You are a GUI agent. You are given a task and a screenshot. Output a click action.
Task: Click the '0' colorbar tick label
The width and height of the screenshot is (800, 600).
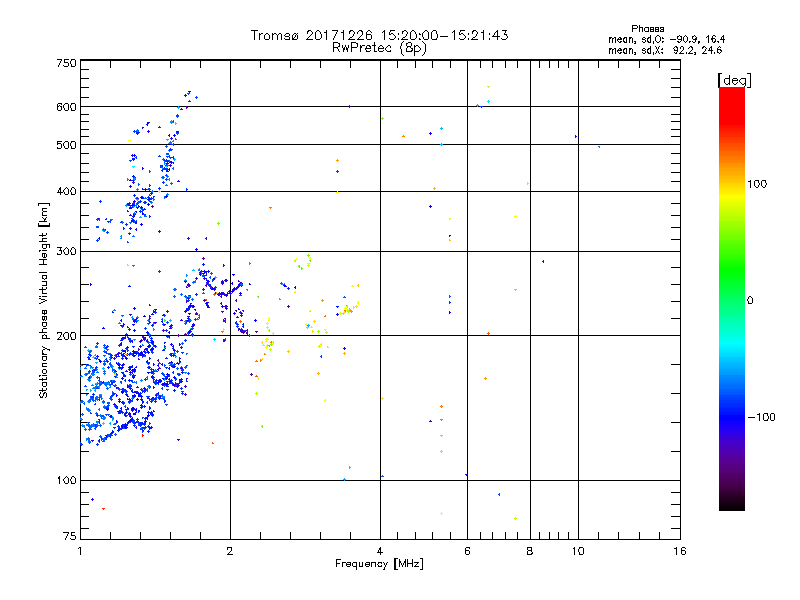tap(750, 301)
